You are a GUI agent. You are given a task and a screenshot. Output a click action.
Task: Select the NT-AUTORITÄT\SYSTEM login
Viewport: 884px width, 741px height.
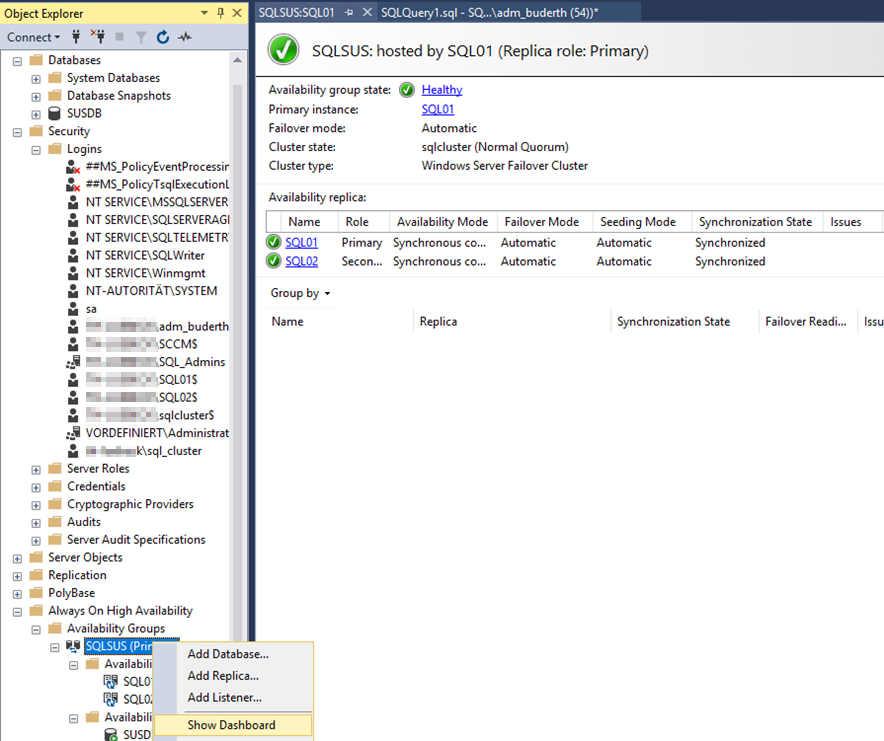(x=151, y=291)
